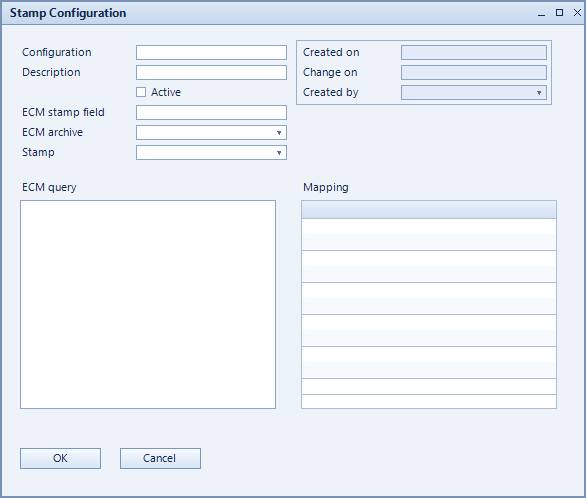Focus the Description text field

pyautogui.click(x=212, y=72)
